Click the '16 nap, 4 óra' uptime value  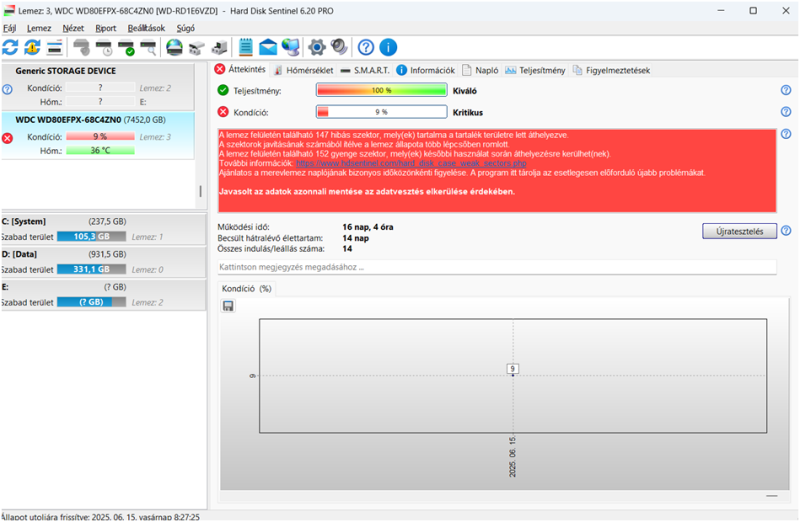368,227
